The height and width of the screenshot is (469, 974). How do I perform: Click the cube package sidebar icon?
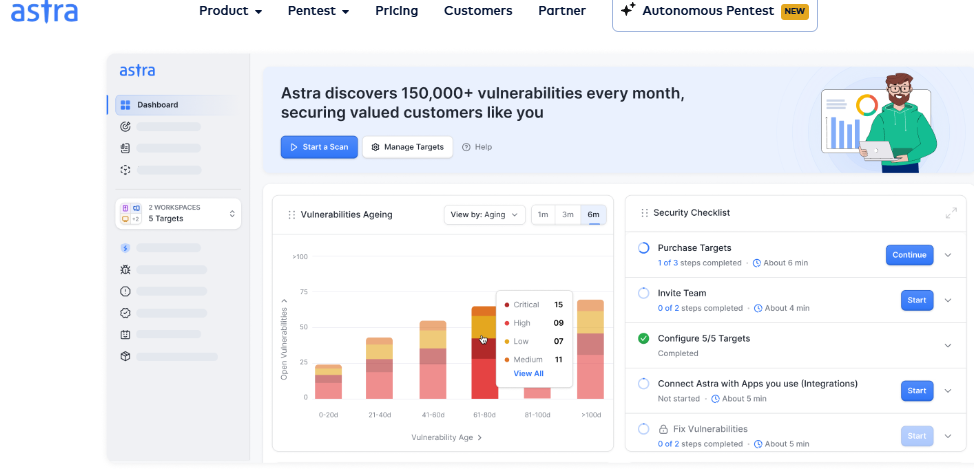125,357
